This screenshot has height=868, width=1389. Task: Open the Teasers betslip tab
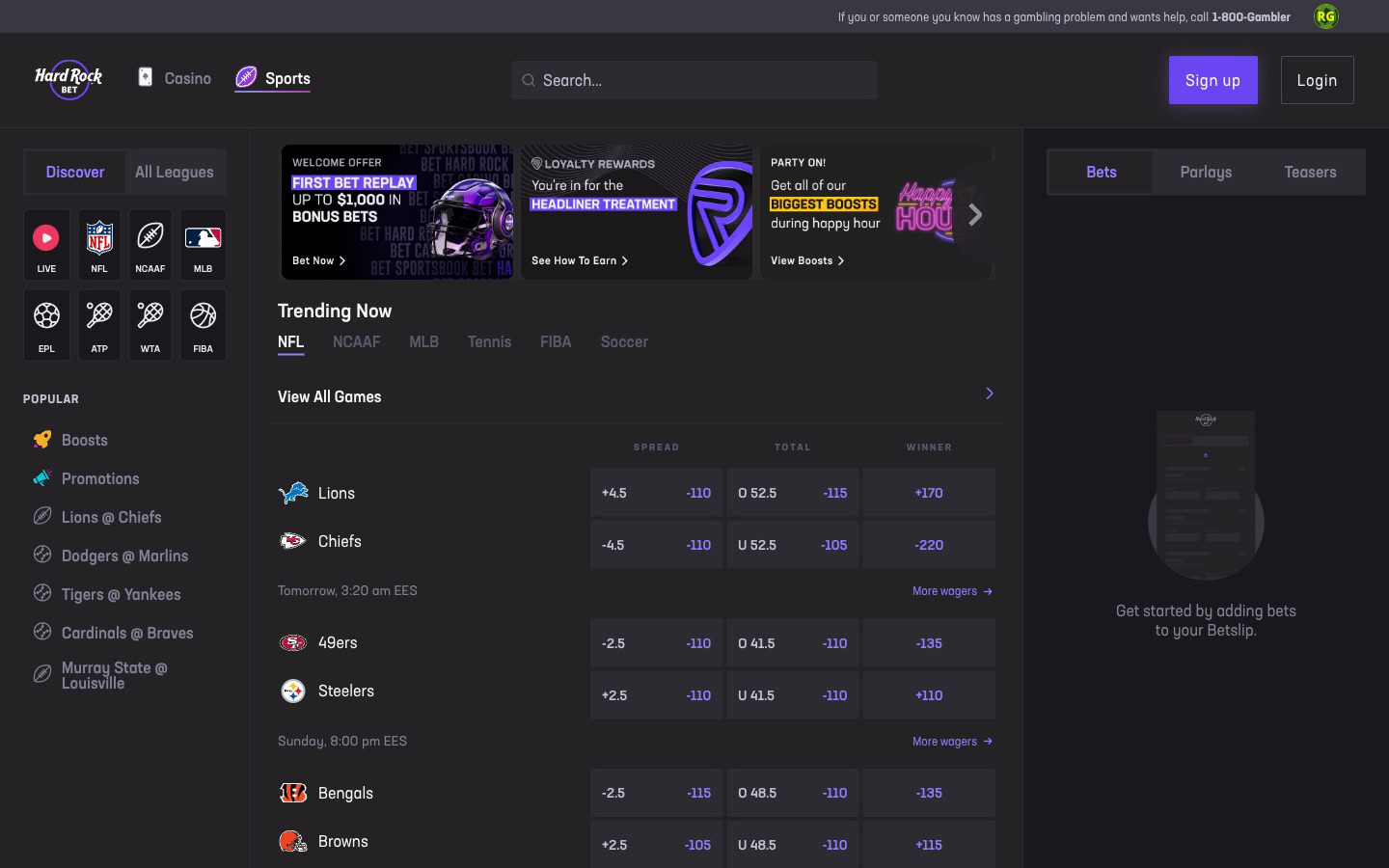point(1310,172)
